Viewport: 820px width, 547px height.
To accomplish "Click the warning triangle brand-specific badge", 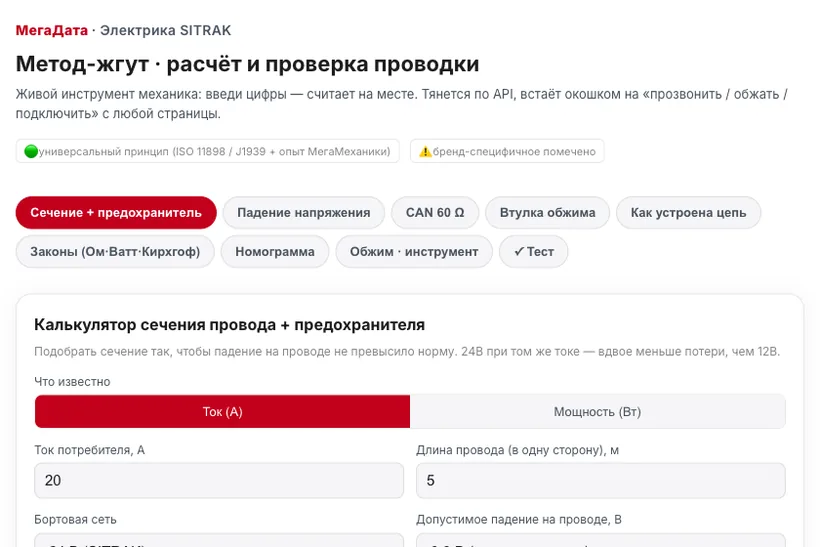I will pos(507,151).
